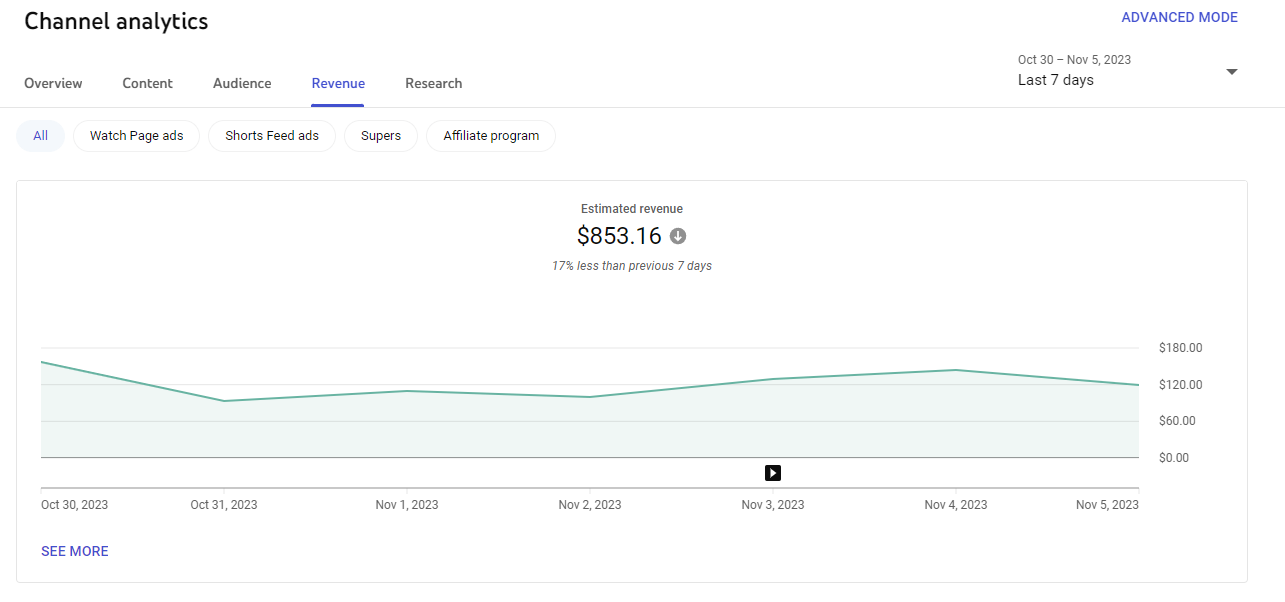Toggle the Watch Page ads filter chip
This screenshot has height=602, width=1285.
[x=136, y=136]
